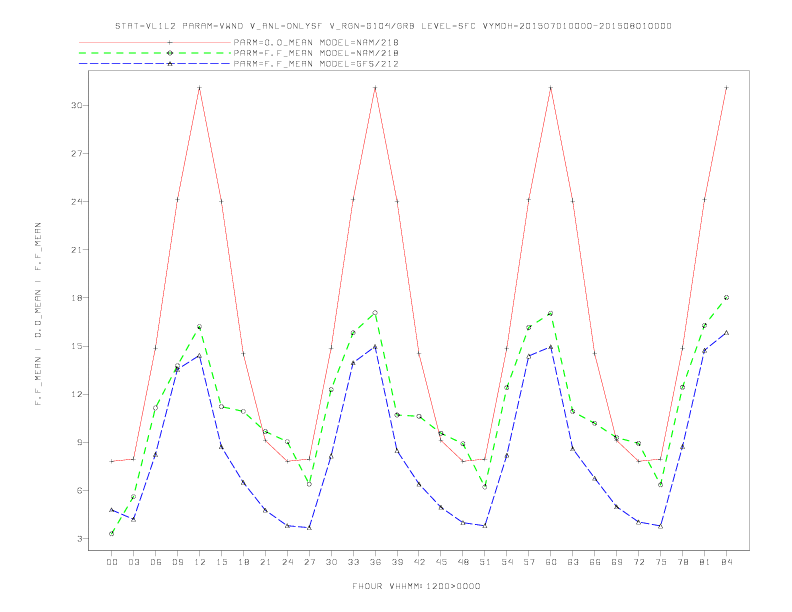Click x-axis tick label 24
792x612 pixels.
(x=287, y=562)
